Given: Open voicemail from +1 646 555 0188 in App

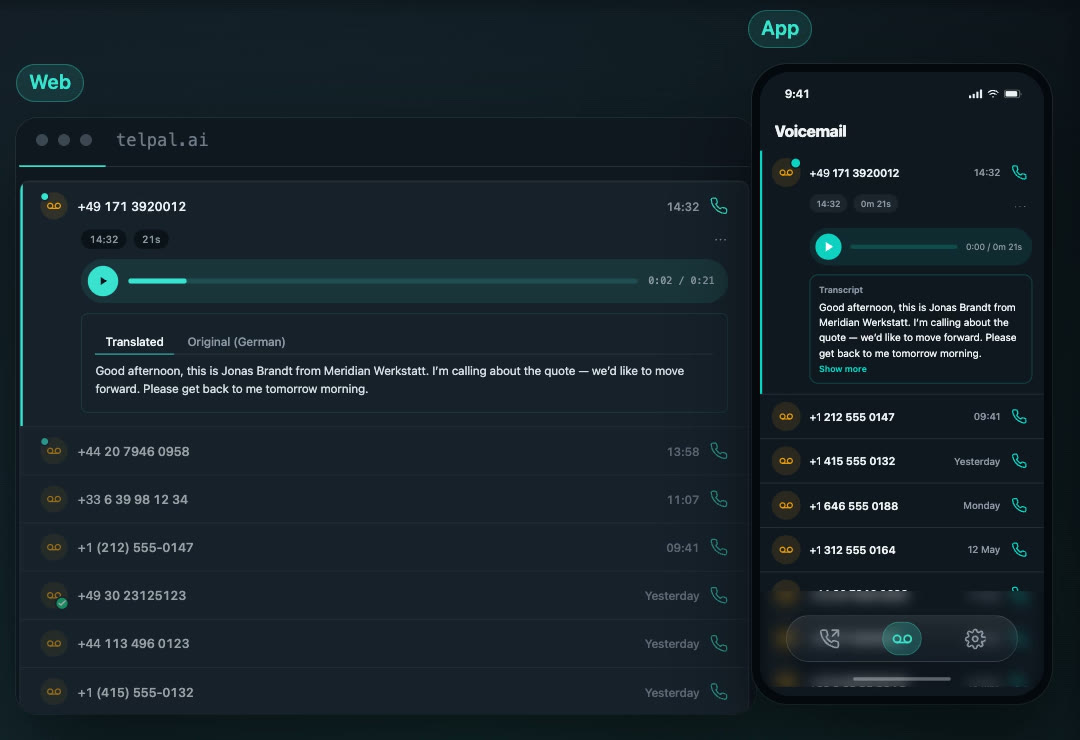Looking at the screenshot, I should (x=902, y=505).
